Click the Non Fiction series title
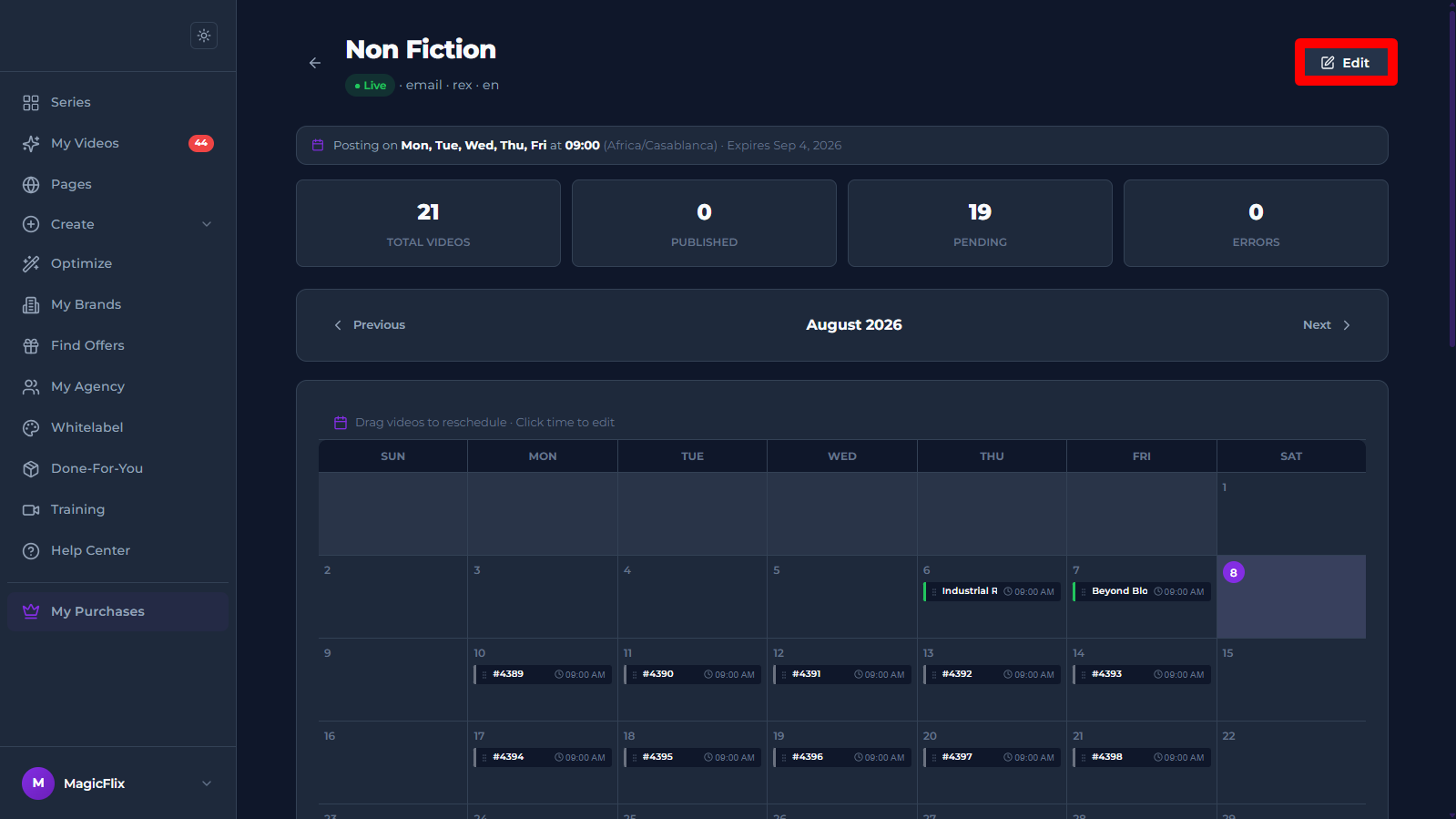The height and width of the screenshot is (819, 1456). tap(421, 49)
